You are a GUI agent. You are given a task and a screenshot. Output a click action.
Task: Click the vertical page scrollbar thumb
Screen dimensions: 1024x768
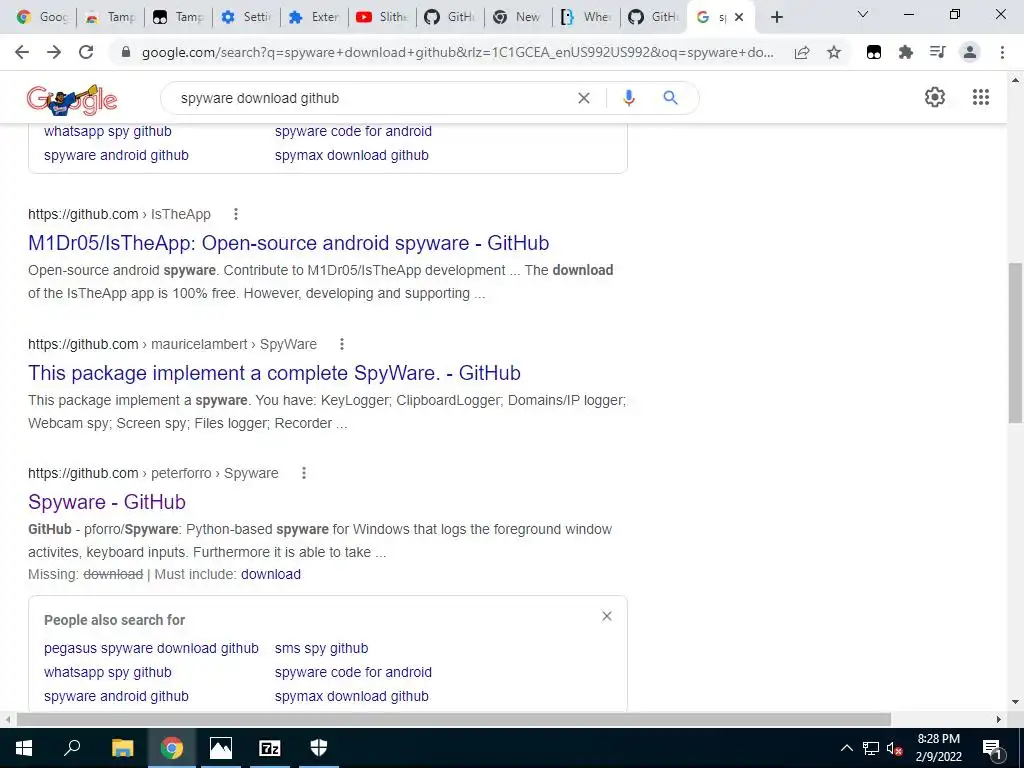pos(1015,342)
